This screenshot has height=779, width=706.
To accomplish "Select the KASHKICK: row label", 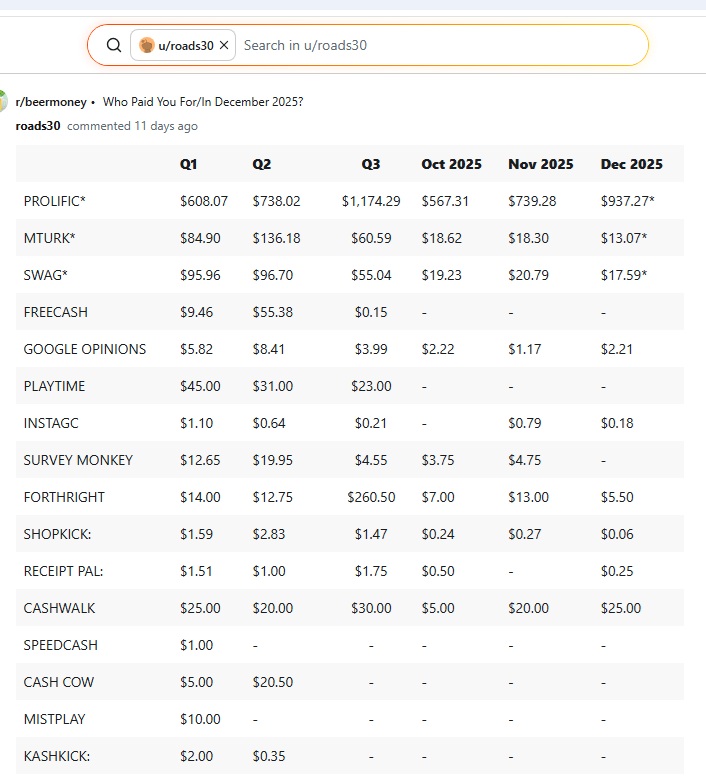I will 58,756.
